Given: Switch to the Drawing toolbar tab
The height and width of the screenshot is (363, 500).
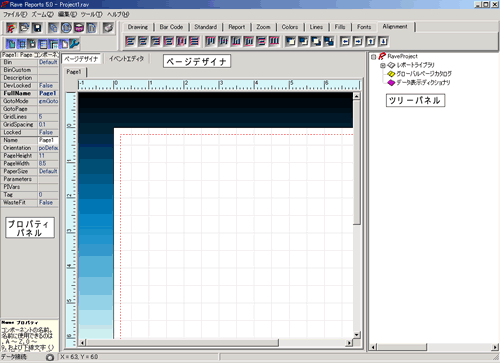Looking at the screenshot, I should click(x=138, y=27).
